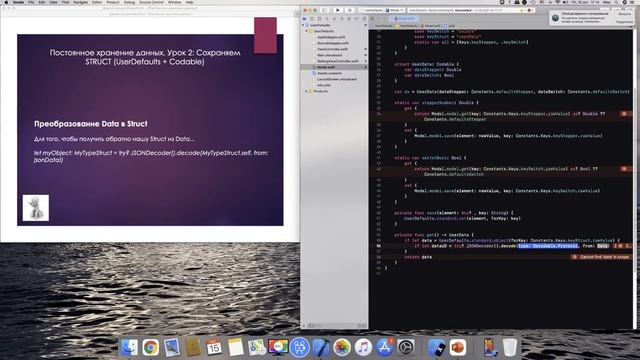Image resolution: width=640 pixels, height=360 pixels.
Task: Click the "struct UserData: Codable" line in editor
Action: coord(427,64)
